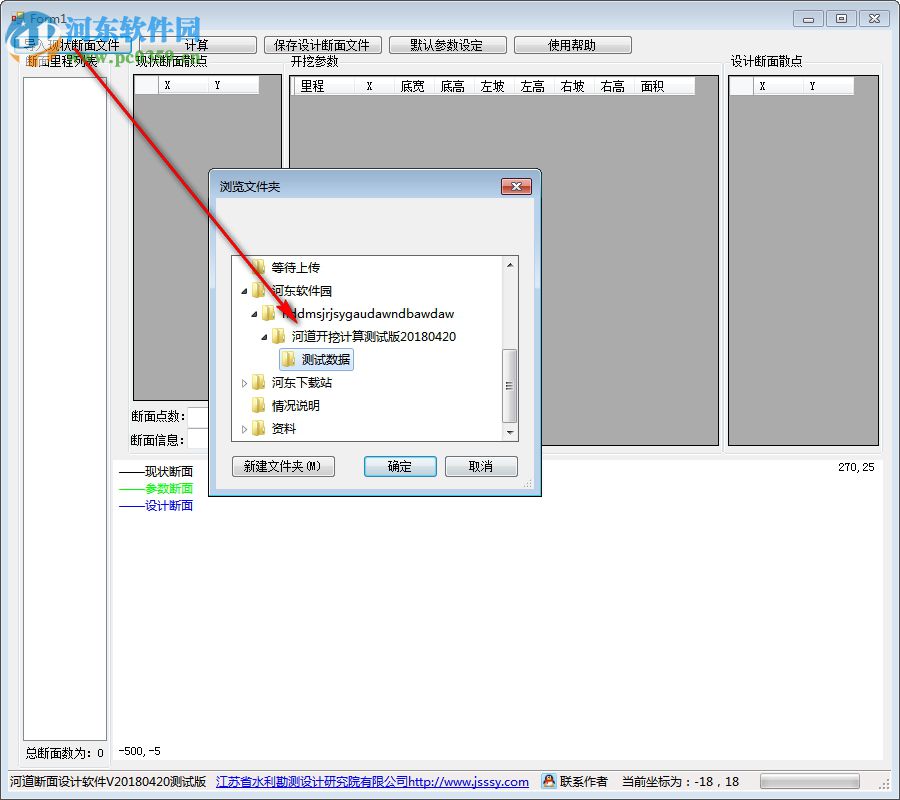Select 情况说明 folder name
This screenshot has width=900, height=800.
[296, 406]
